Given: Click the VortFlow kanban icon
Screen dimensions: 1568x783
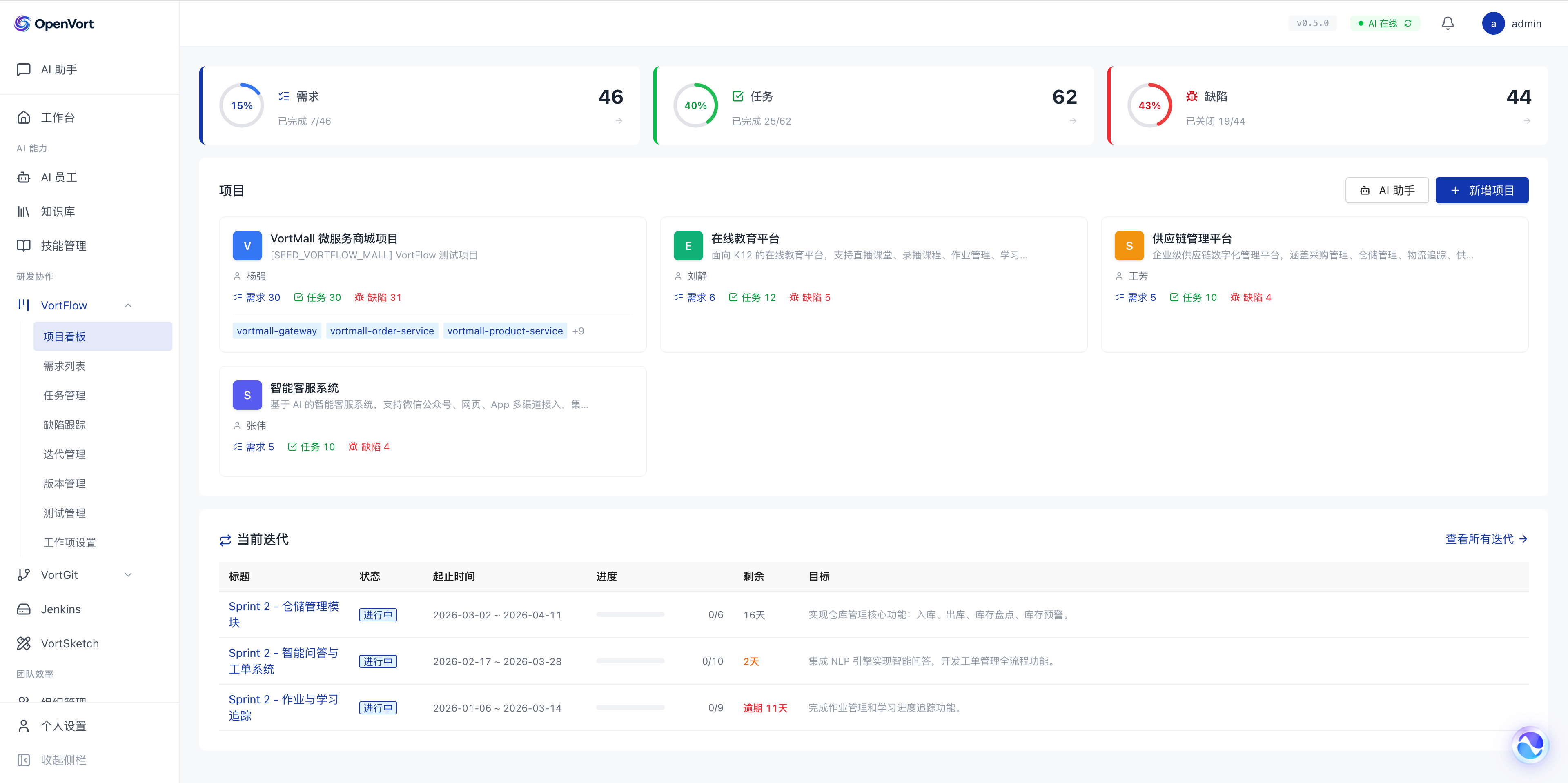Looking at the screenshot, I should coord(24,305).
